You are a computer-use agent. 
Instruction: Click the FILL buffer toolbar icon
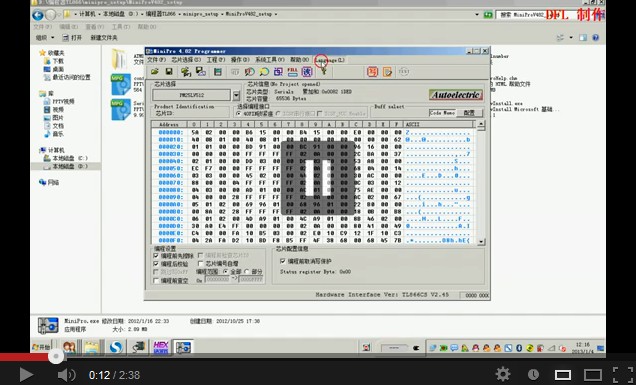[292, 72]
